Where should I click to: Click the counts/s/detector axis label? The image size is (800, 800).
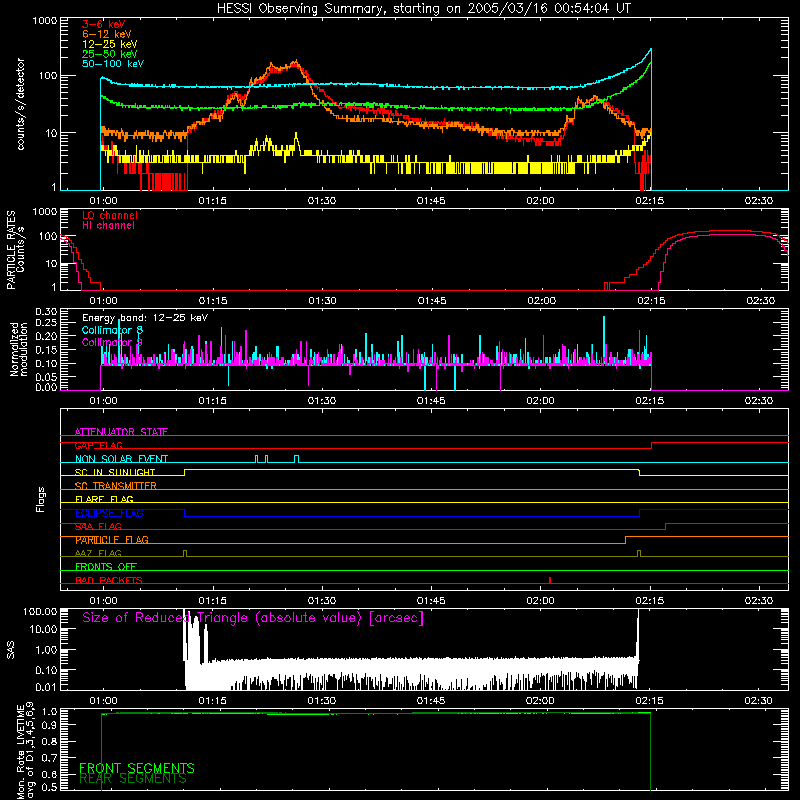coord(21,104)
